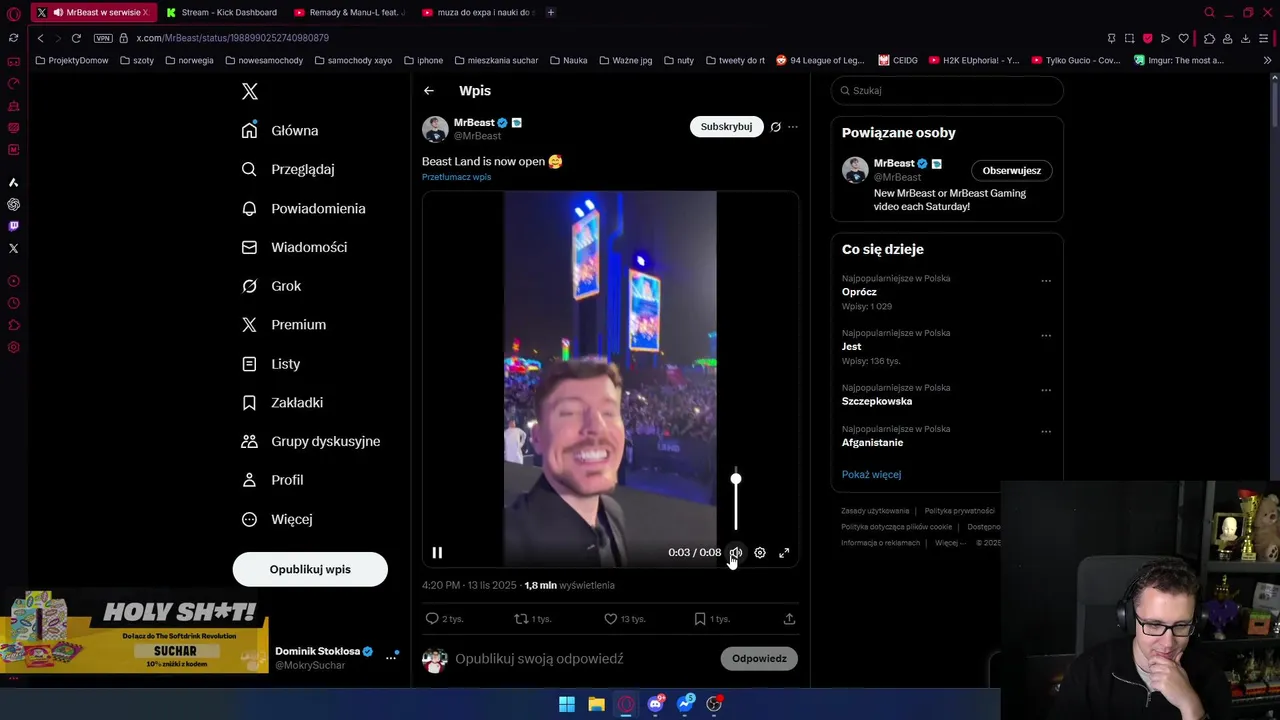Switch to muza do expa tab
Screen dimensions: 1280x720
click(478, 12)
